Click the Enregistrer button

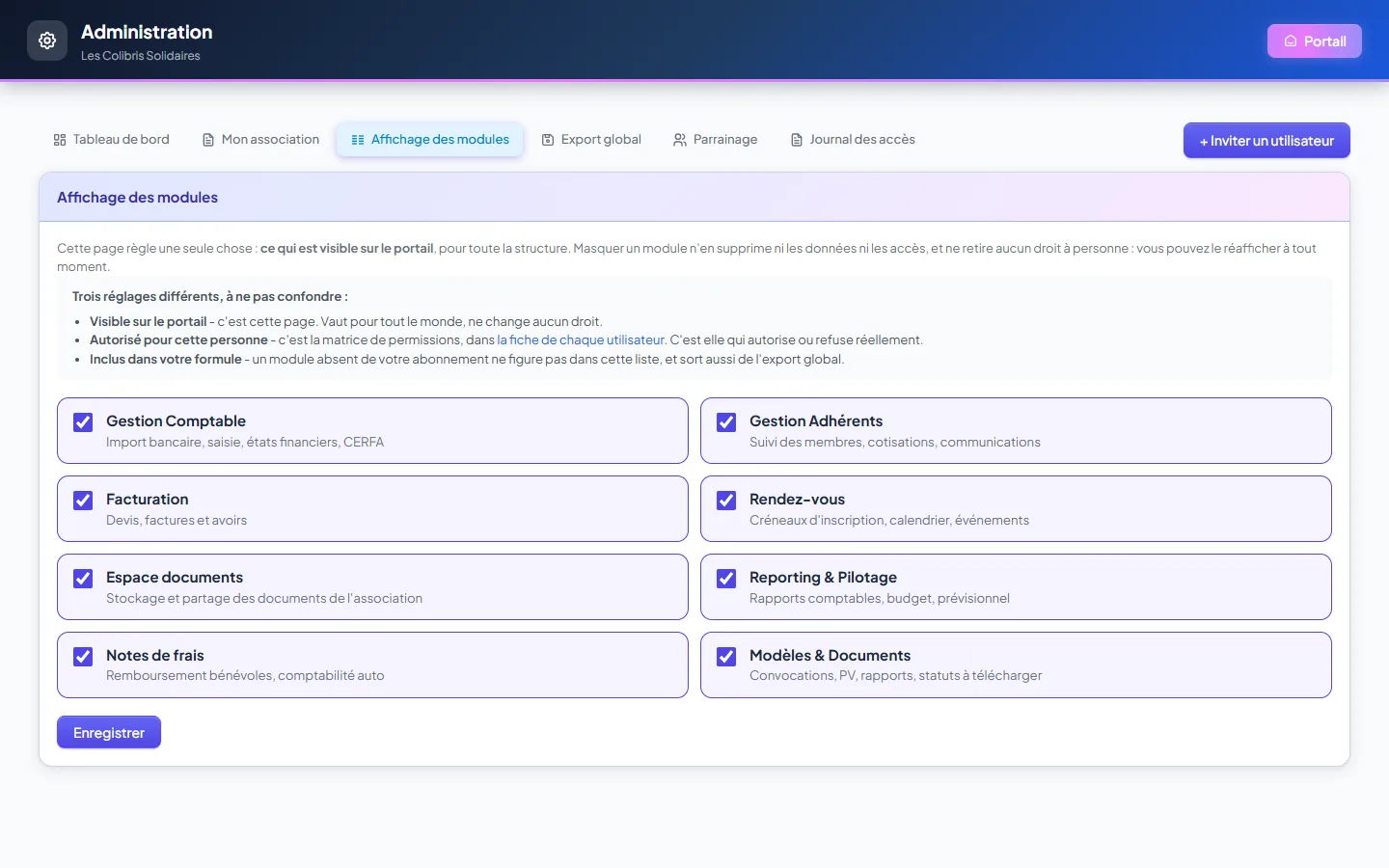109,733
